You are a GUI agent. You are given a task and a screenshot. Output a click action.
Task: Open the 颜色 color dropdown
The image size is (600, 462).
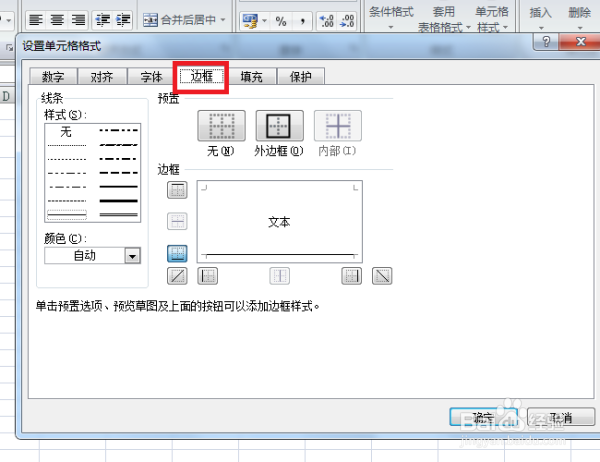pyautogui.click(x=132, y=256)
